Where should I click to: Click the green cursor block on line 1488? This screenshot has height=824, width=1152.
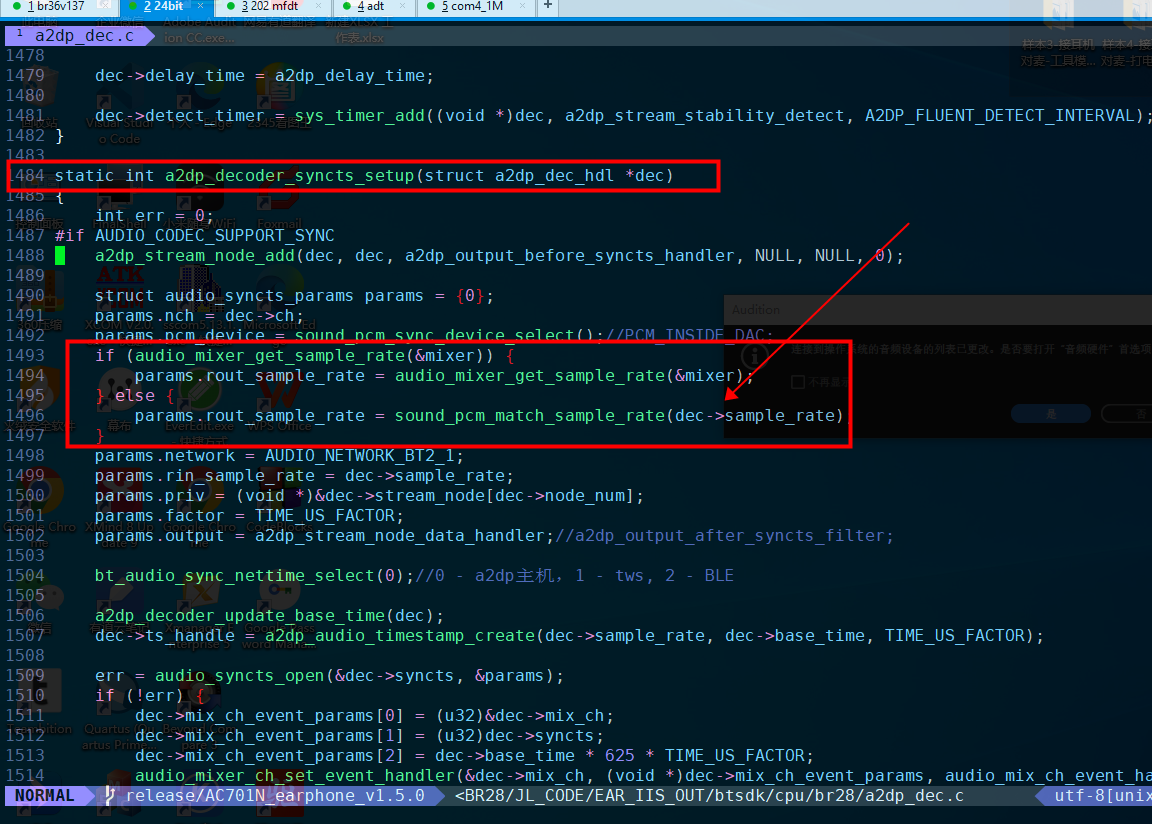(x=60, y=256)
